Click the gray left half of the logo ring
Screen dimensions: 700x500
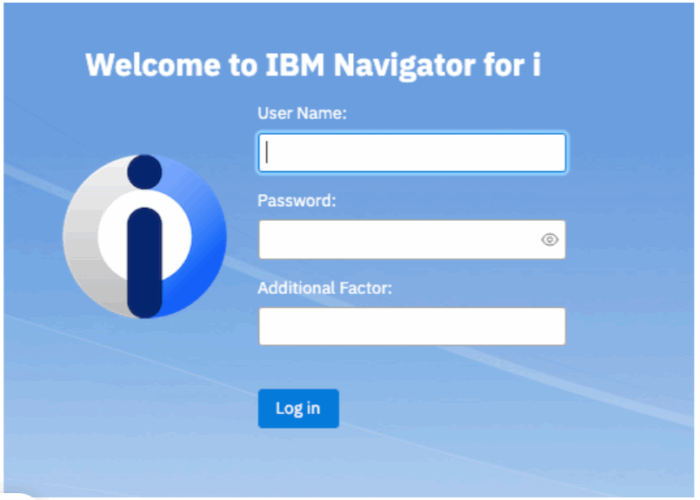pos(84,238)
